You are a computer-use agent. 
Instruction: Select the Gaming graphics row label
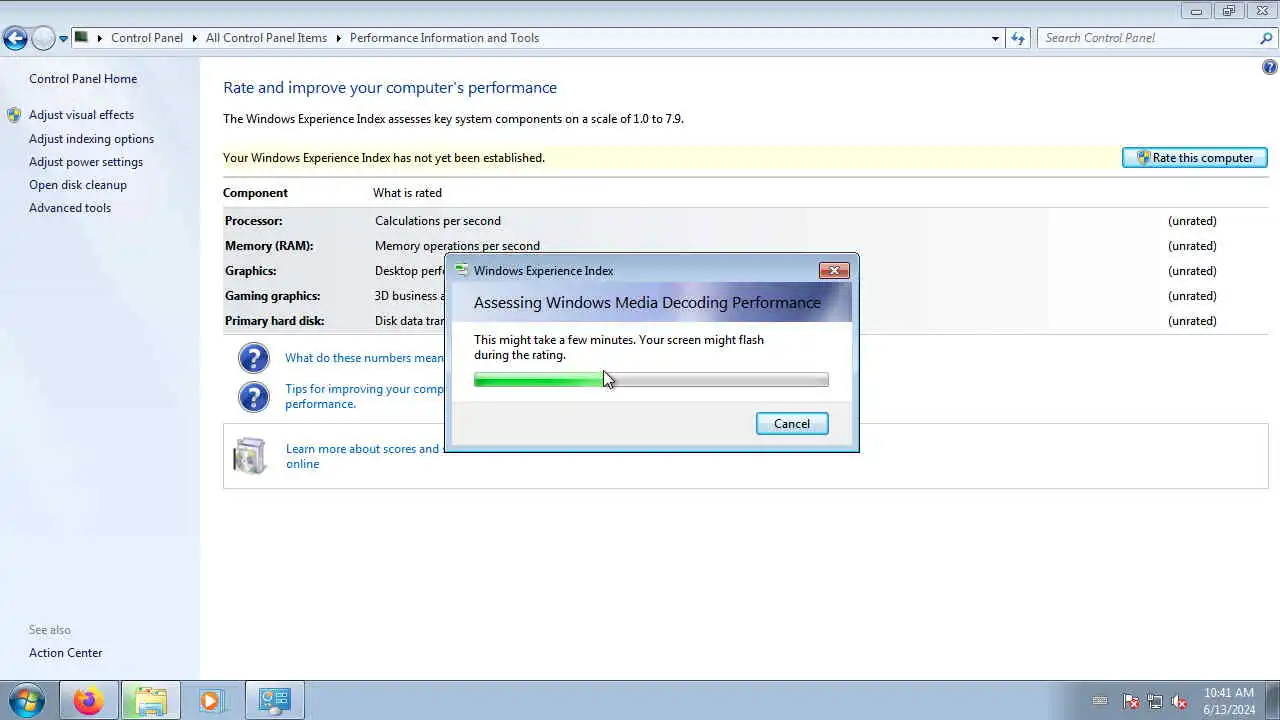[272, 296]
